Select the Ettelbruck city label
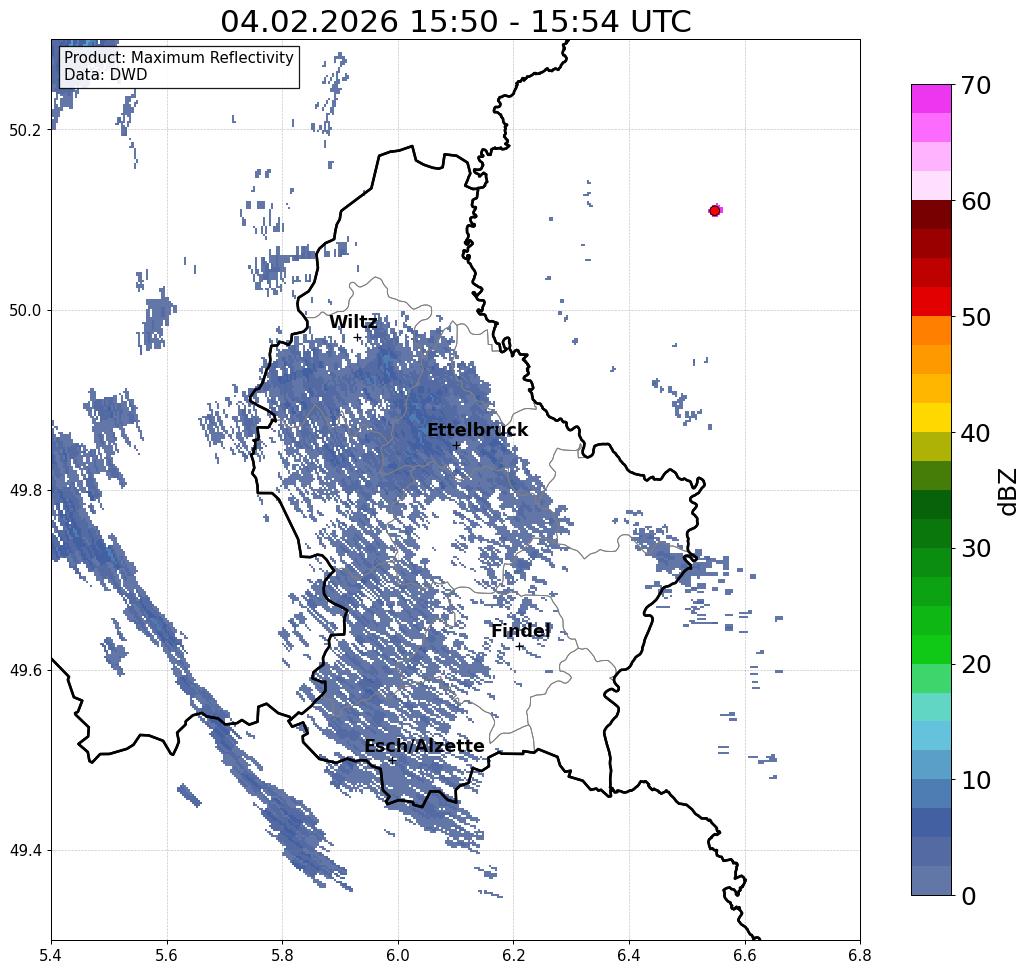1029x973 pixels. click(x=478, y=430)
